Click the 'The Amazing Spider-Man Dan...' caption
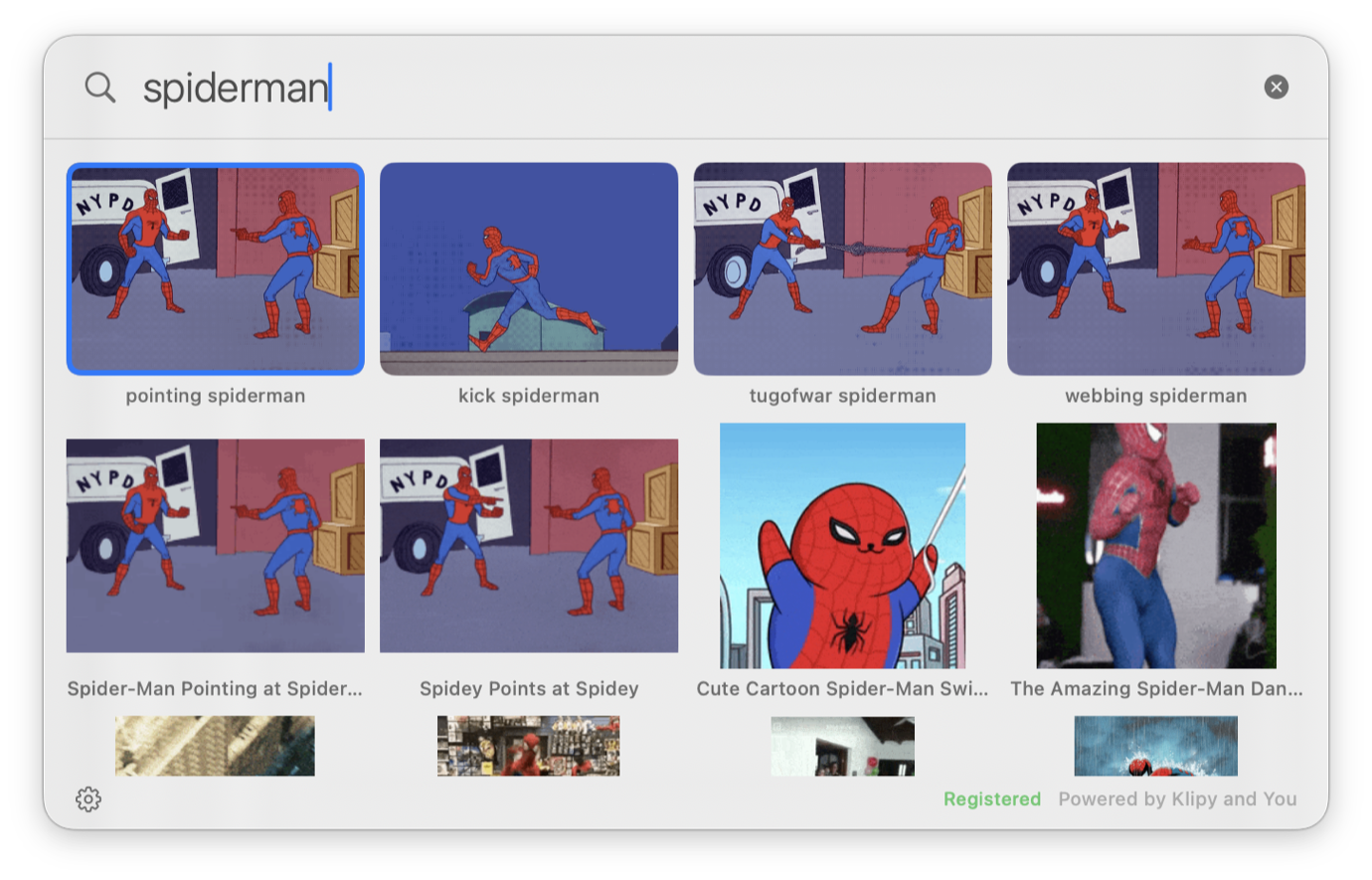This screenshot has height=880, width=1372. pos(1156,689)
